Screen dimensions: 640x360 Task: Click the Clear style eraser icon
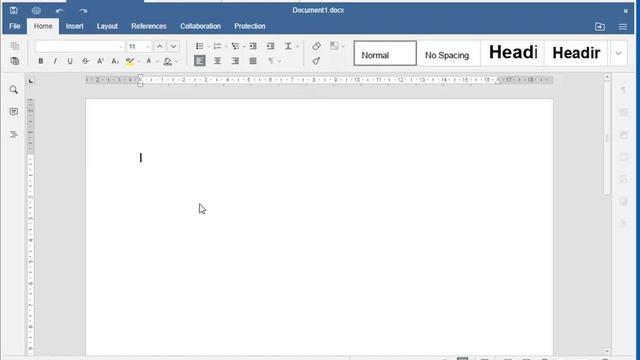[316, 46]
